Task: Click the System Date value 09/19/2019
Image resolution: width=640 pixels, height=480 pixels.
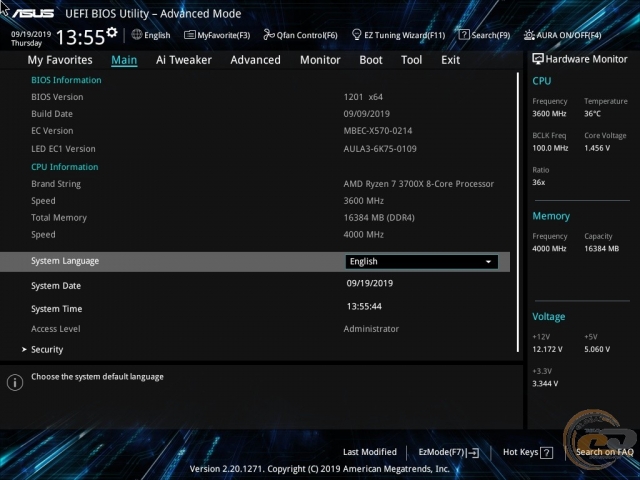Action: pyautogui.click(x=370, y=283)
